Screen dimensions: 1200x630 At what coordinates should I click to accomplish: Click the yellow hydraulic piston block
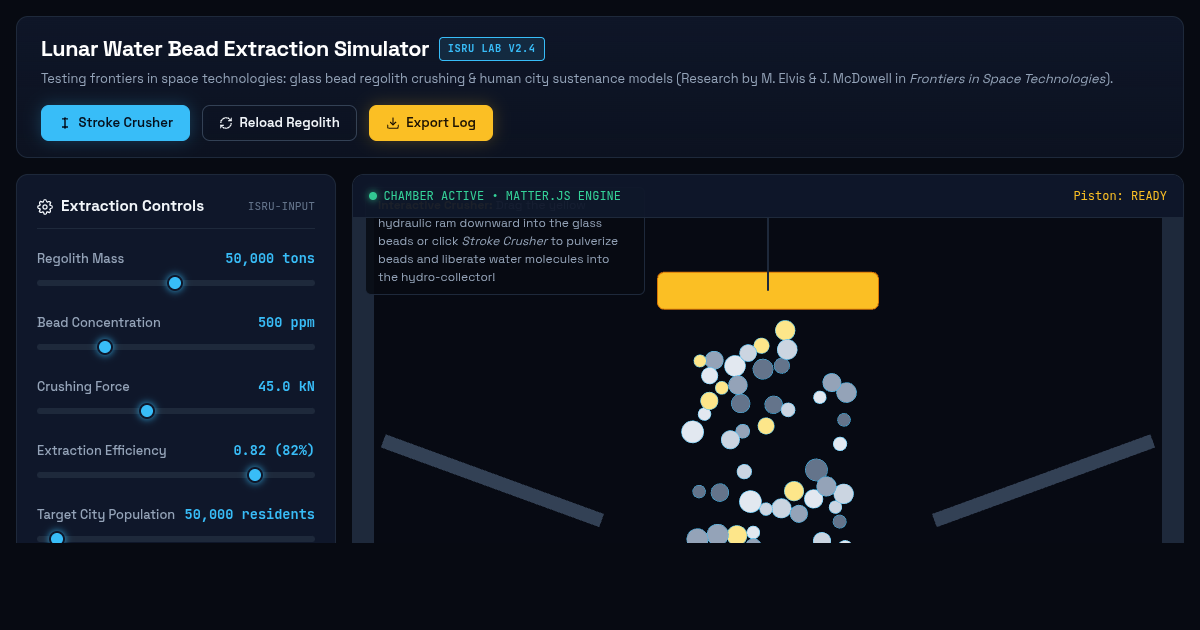click(768, 290)
